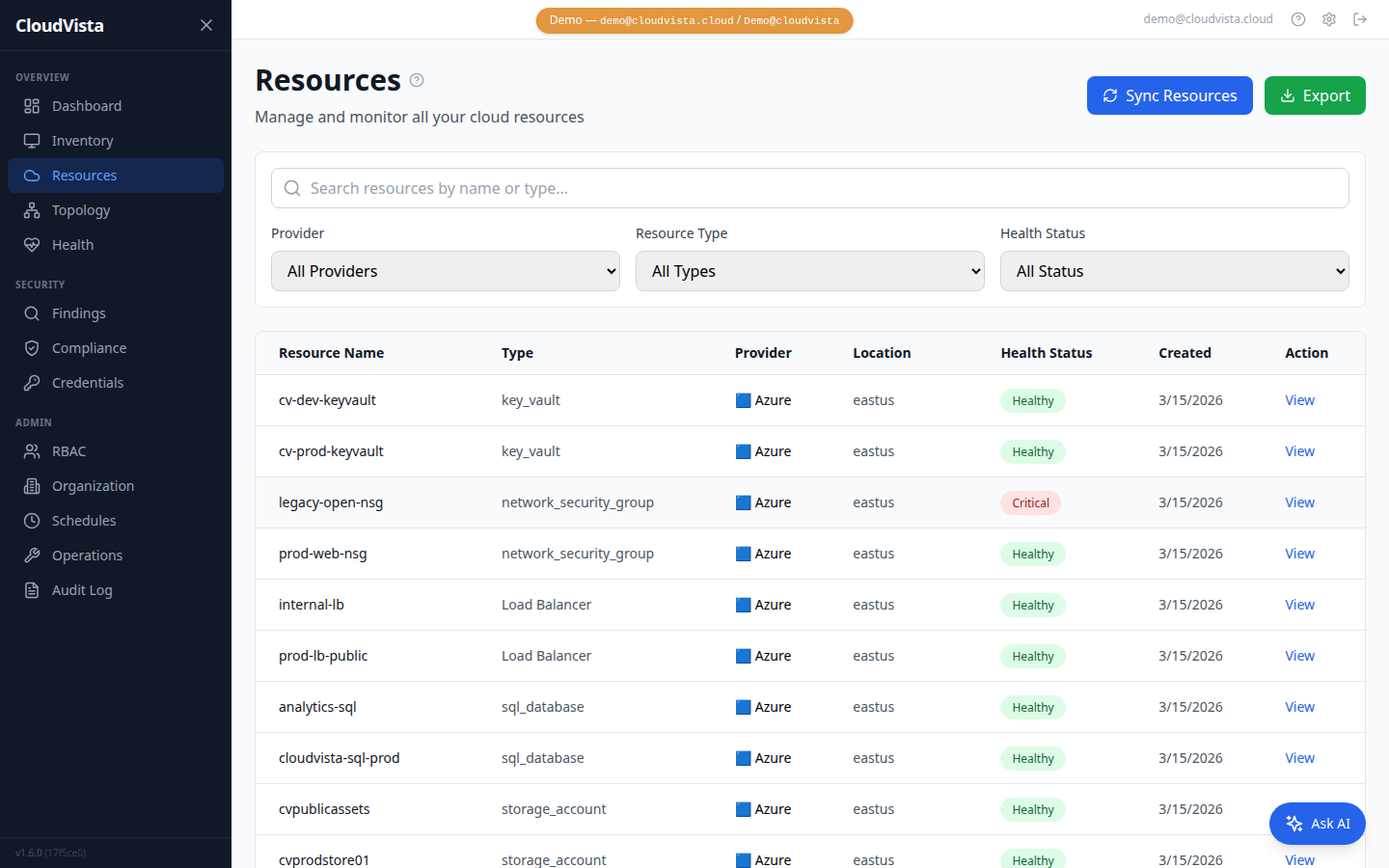Expand the Resource Type filter dropdown
Viewport: 1389px width, 868px height.
[809, 271]
